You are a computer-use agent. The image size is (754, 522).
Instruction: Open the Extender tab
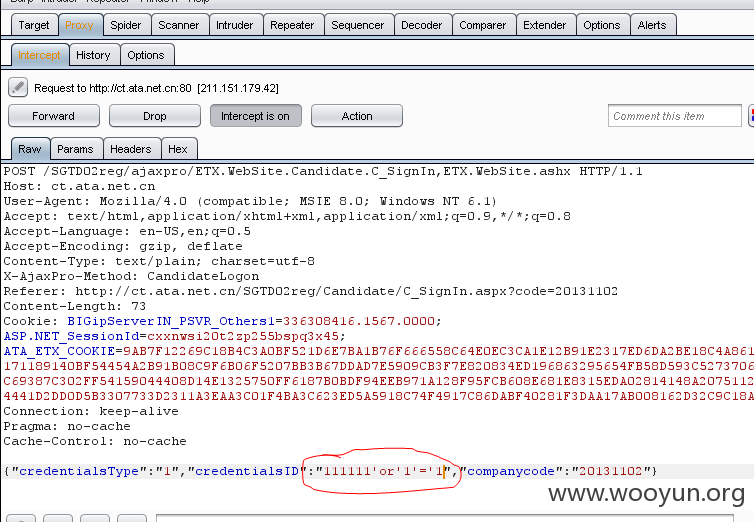coord(544,25)
